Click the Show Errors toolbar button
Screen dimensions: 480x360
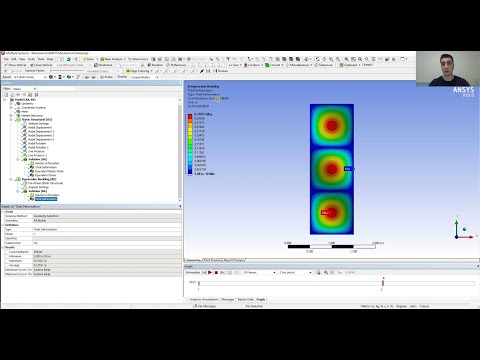coord(138,59)
